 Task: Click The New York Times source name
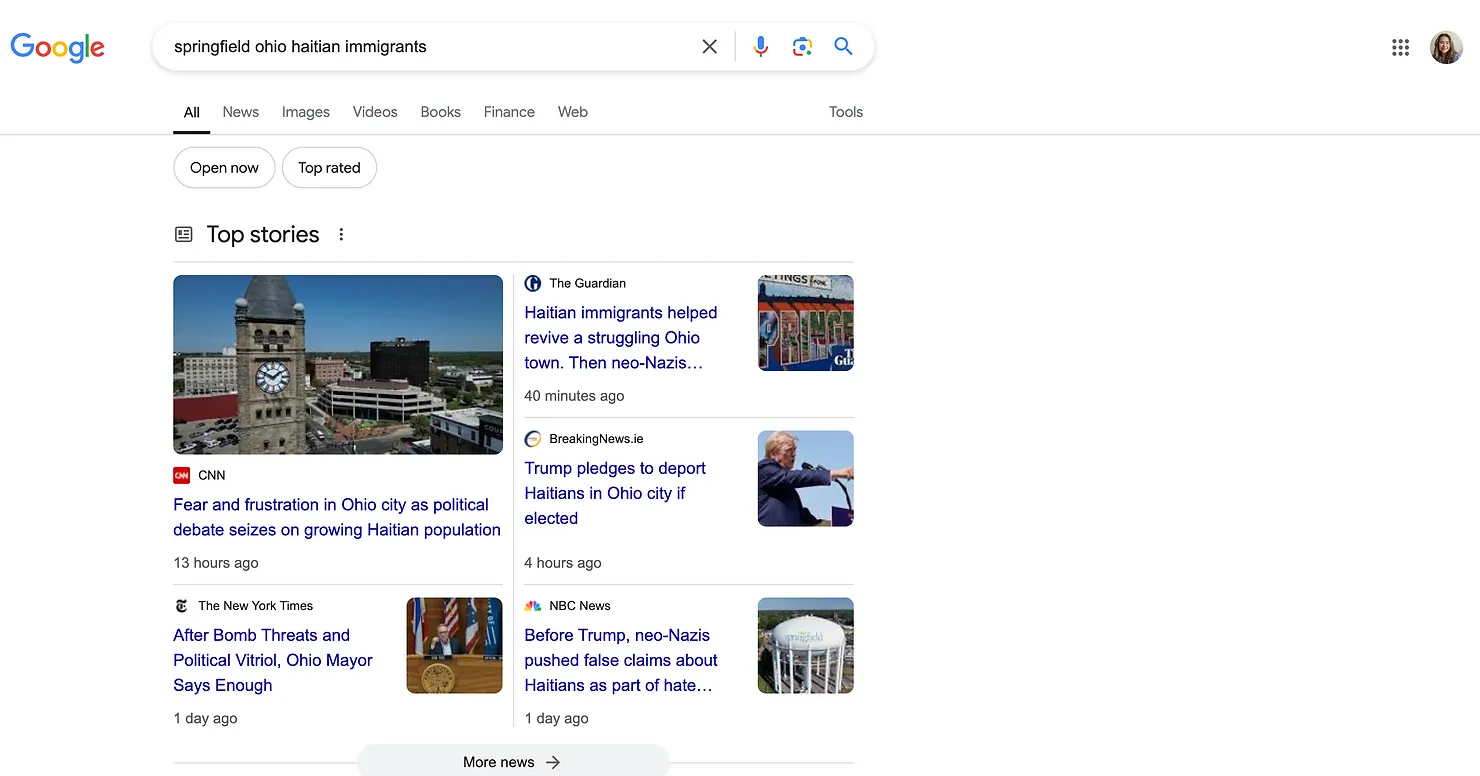coord(256,606)
